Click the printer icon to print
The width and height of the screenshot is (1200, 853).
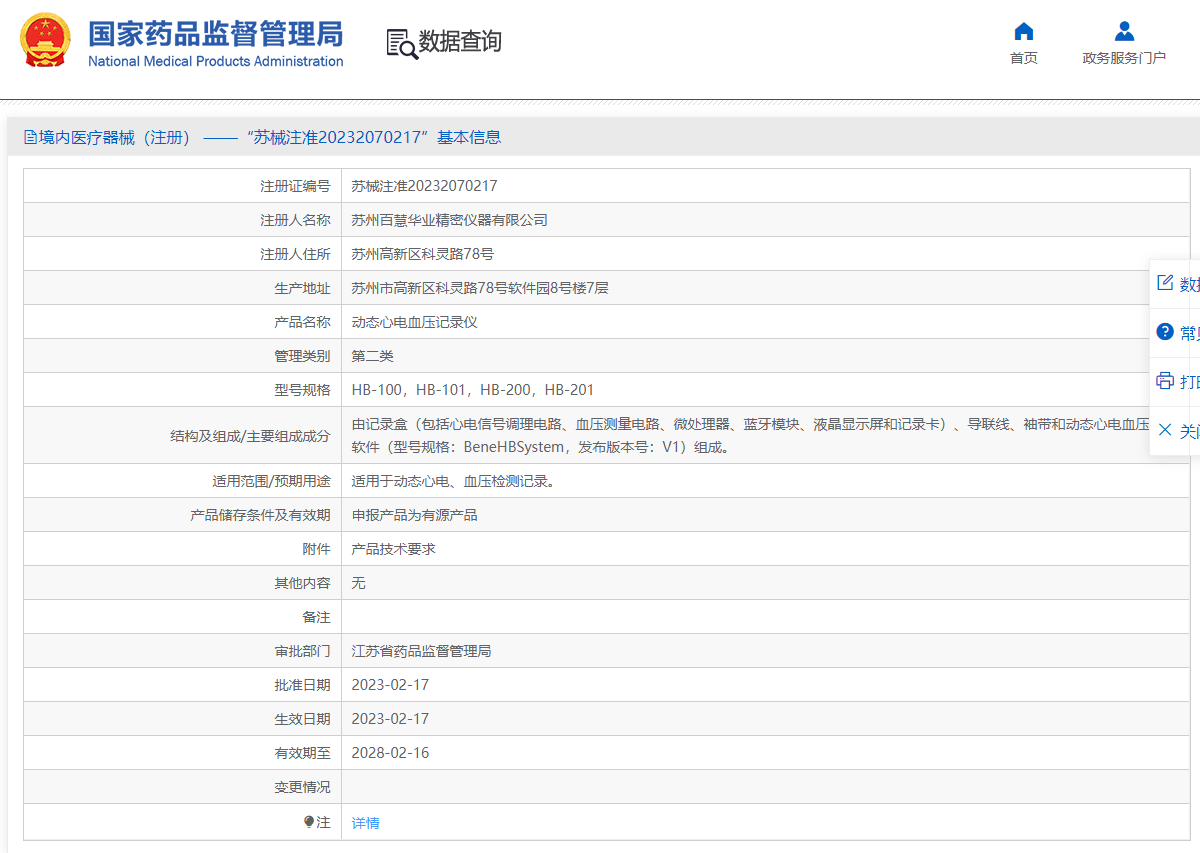[x=1164, y=381]
